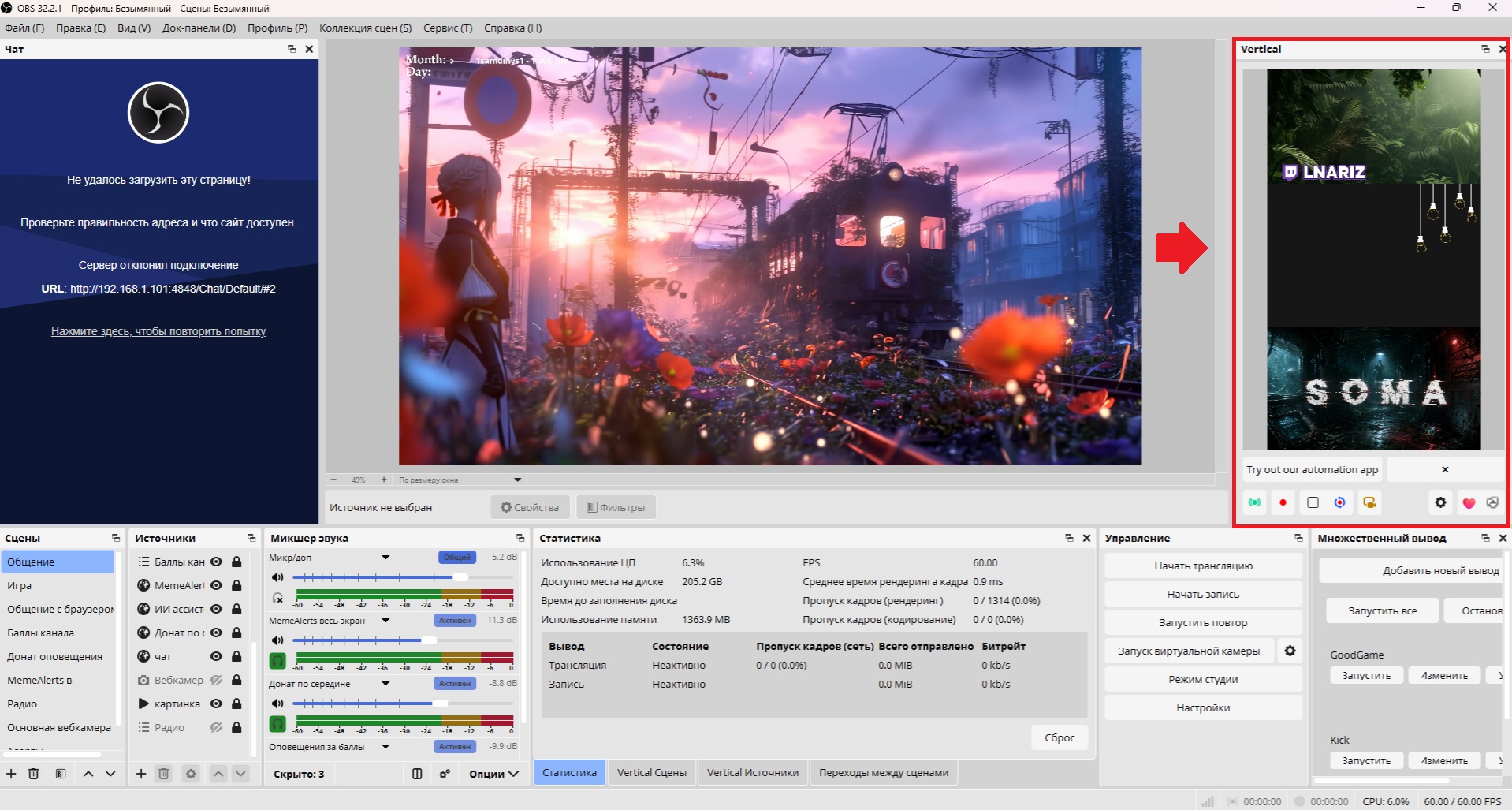Click the white square icon in Vertical panel
The width and height of the screenshot is (1512, 810).
(1313, 502)
